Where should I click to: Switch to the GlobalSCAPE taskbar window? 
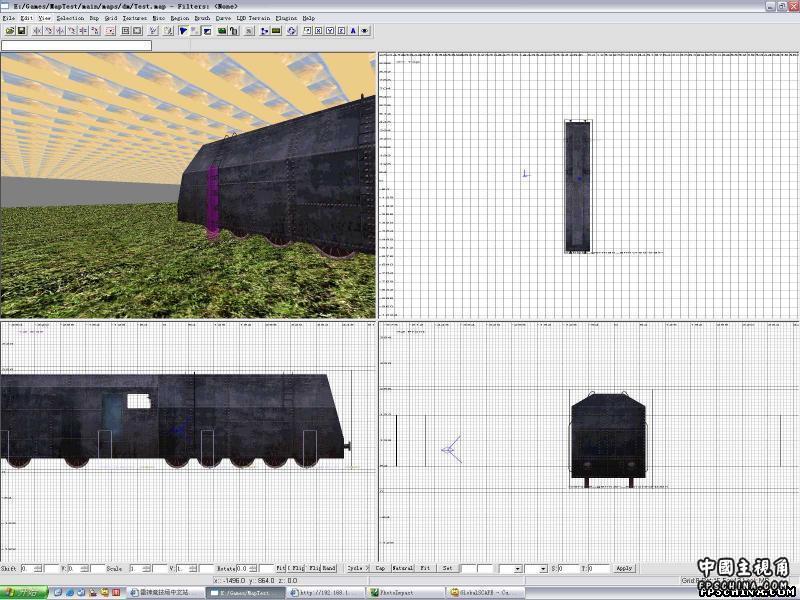point(485,593)
